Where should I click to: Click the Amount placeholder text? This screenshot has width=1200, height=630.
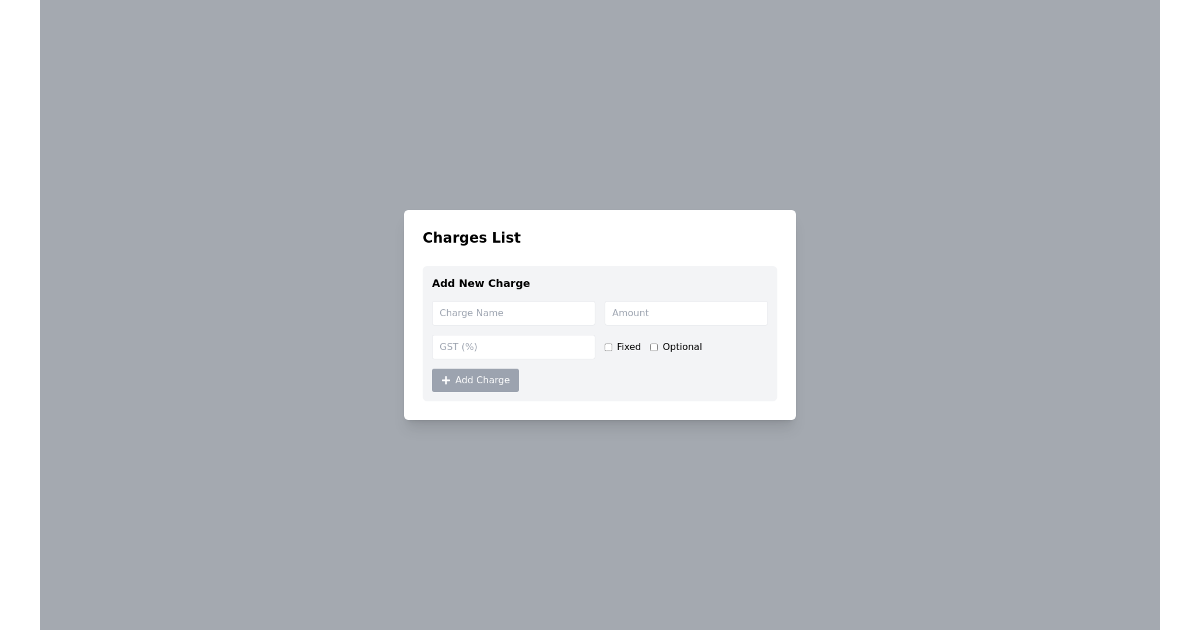(x=630, y=313)
